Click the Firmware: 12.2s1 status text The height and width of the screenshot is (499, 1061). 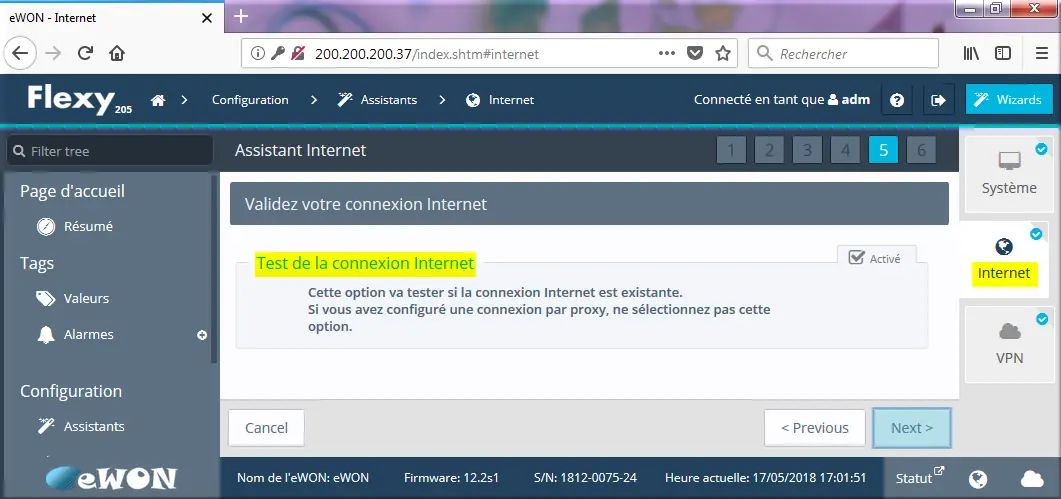[x=451, y=477]
